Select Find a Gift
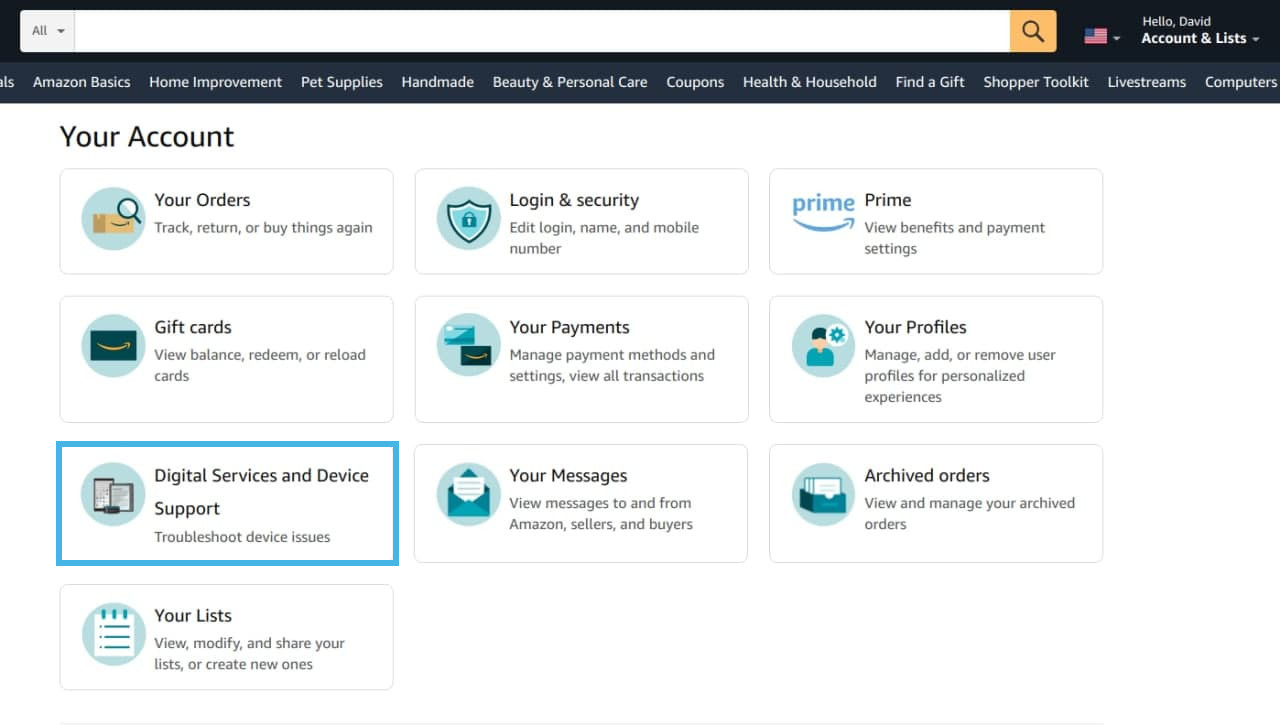 click(x=930, y=82)
